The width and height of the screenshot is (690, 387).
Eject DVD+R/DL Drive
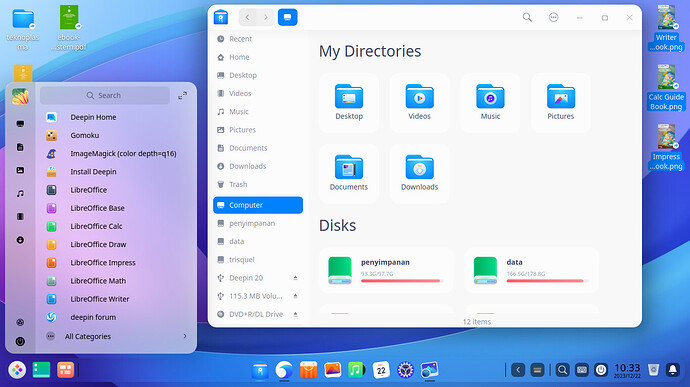point(295,314)
